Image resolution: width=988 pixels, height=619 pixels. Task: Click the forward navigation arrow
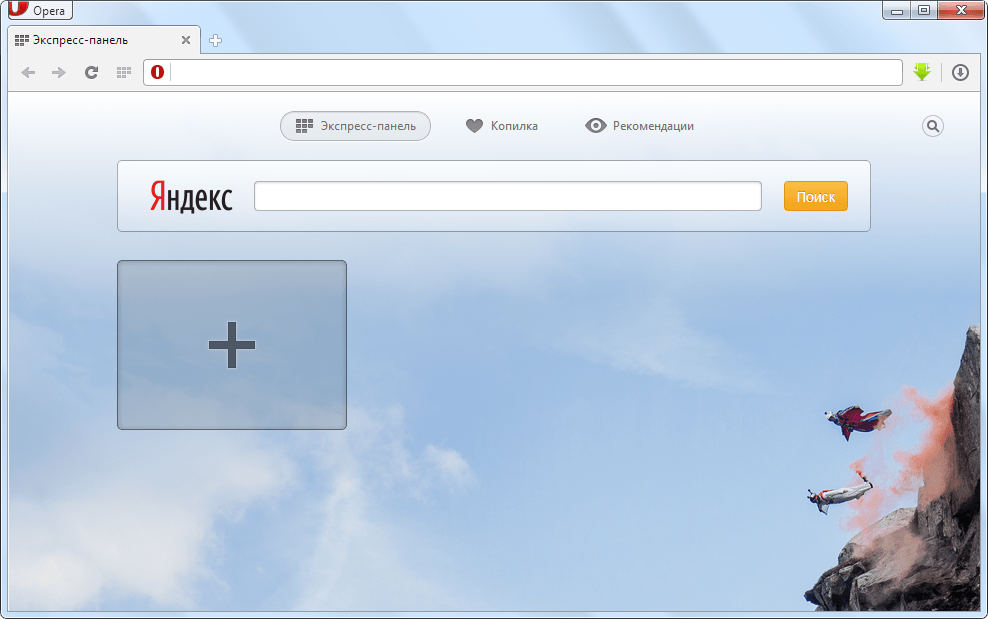coord(59,72)
